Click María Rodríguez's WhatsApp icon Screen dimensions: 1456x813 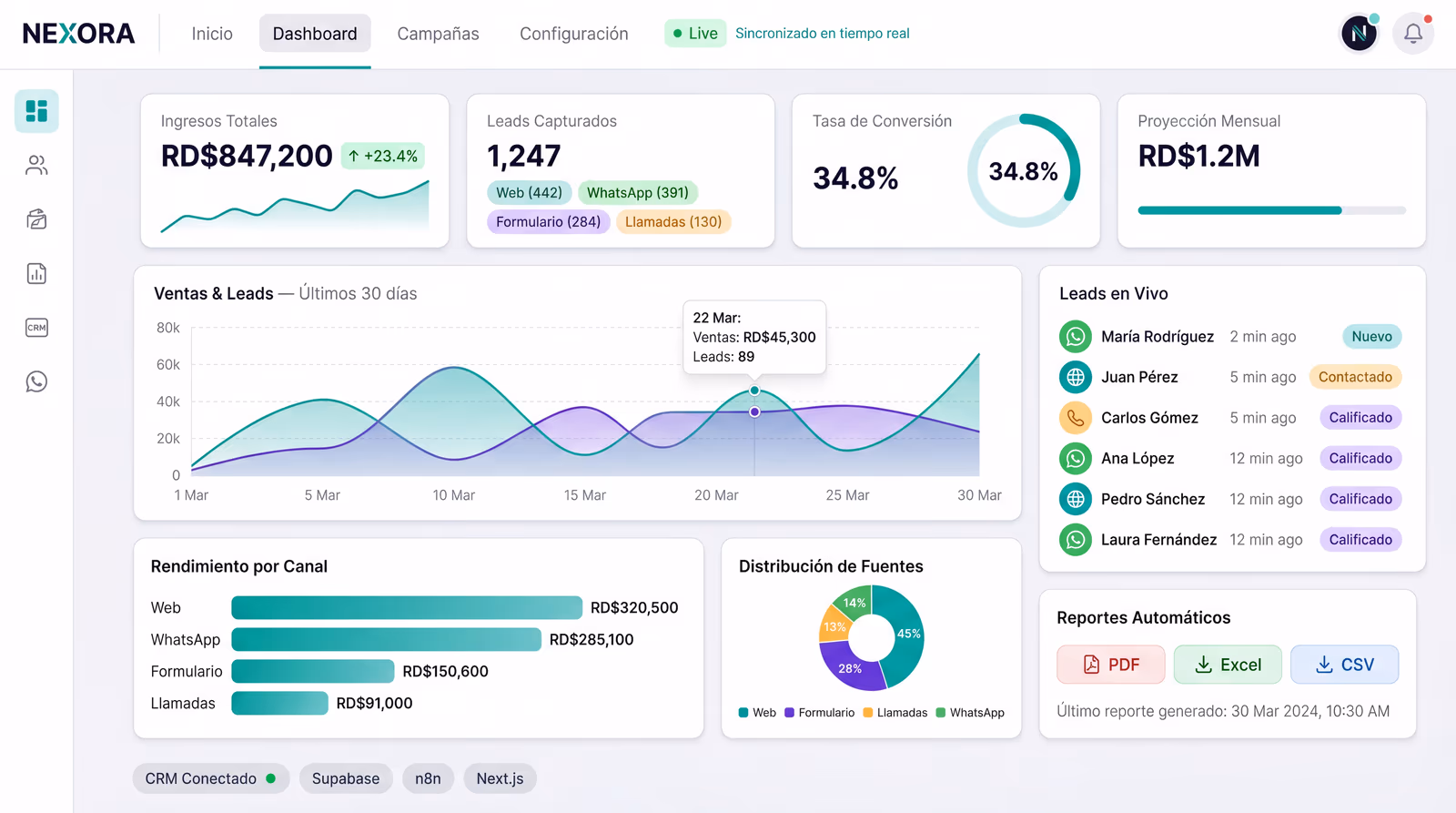pyautogui.click(x=1076, y=337)
